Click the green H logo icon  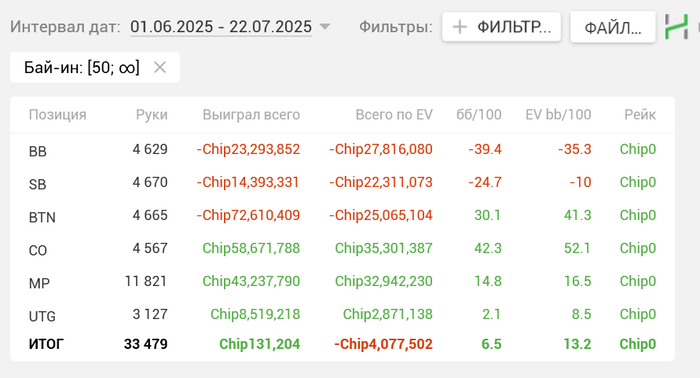point(676,27)
